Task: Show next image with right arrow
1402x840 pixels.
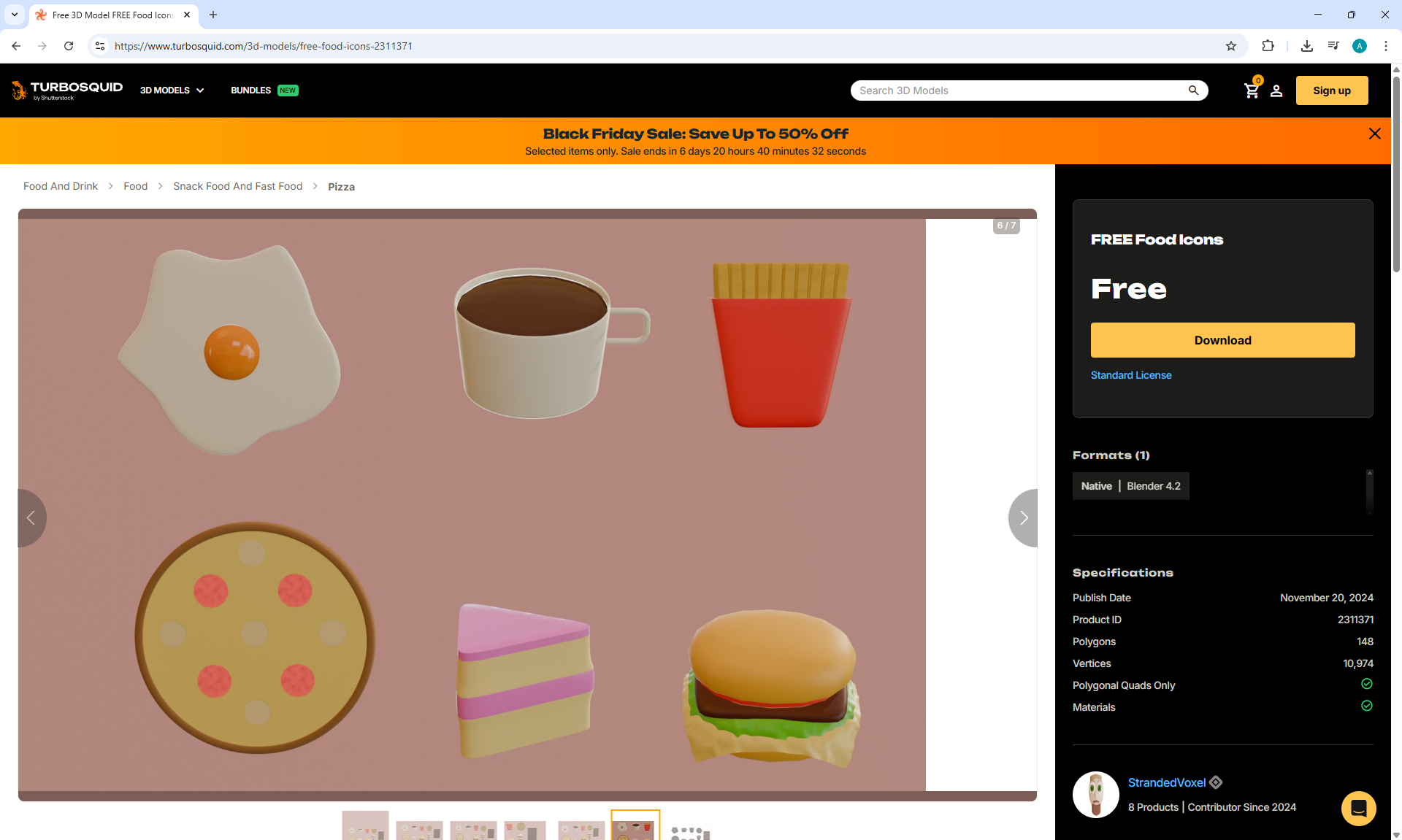Action: coord(1024,517)
